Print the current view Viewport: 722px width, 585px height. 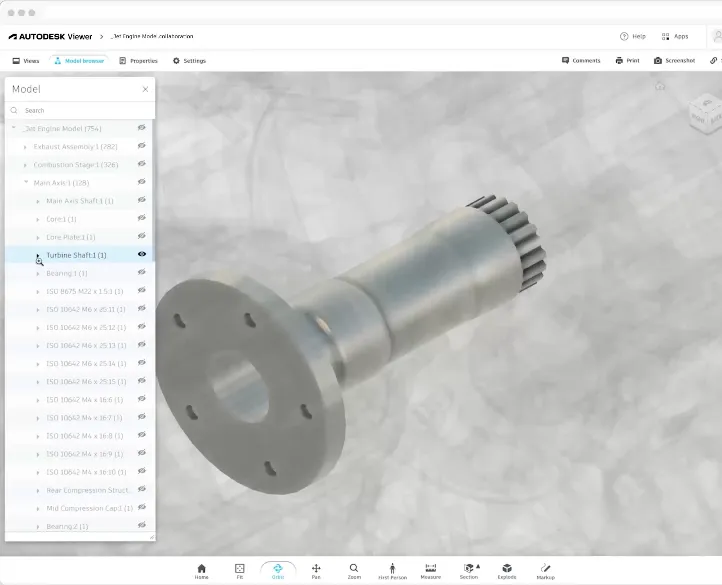point(627,60)
